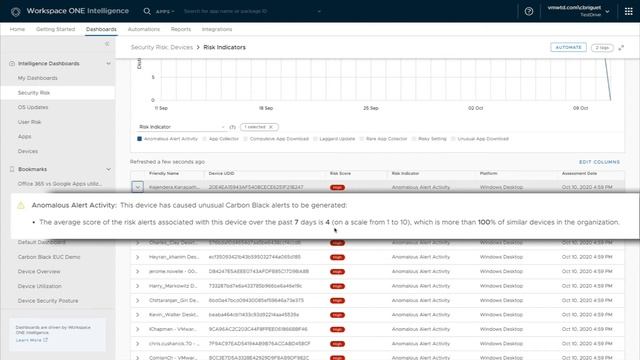Expand the Harry_Markowitz device row
640x360 pixels.
(x=138, y=286)
